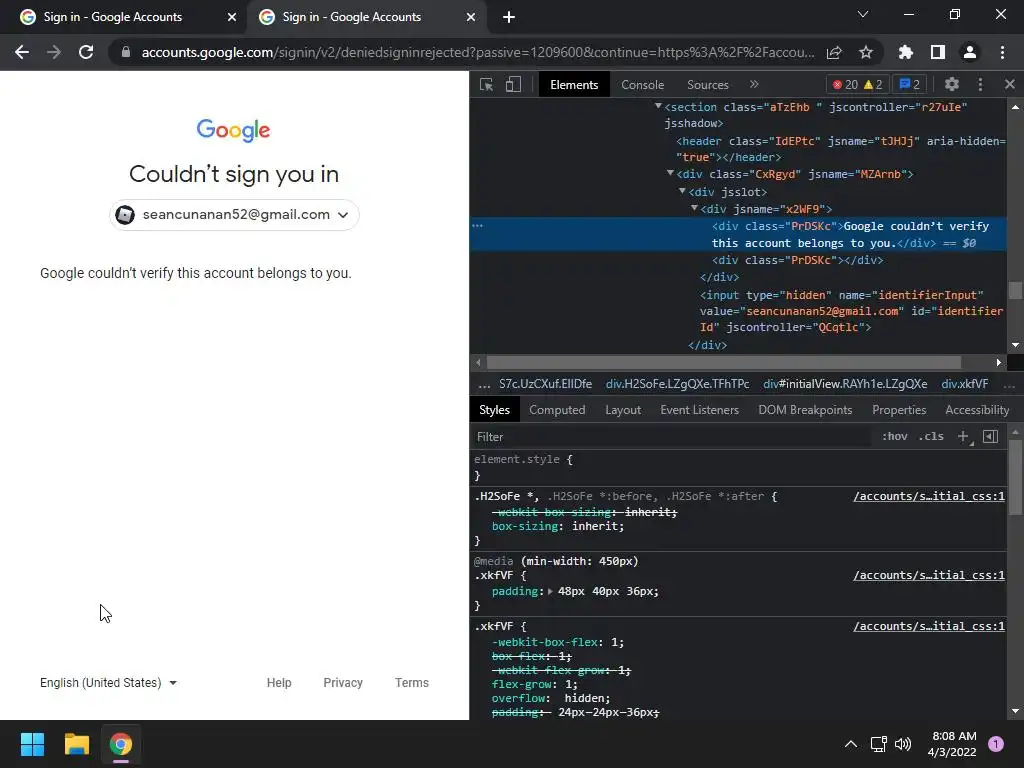Screen dimensions: 1024x768
Task: Show more DevTools tabs chevron
Action: click(754, 84)
